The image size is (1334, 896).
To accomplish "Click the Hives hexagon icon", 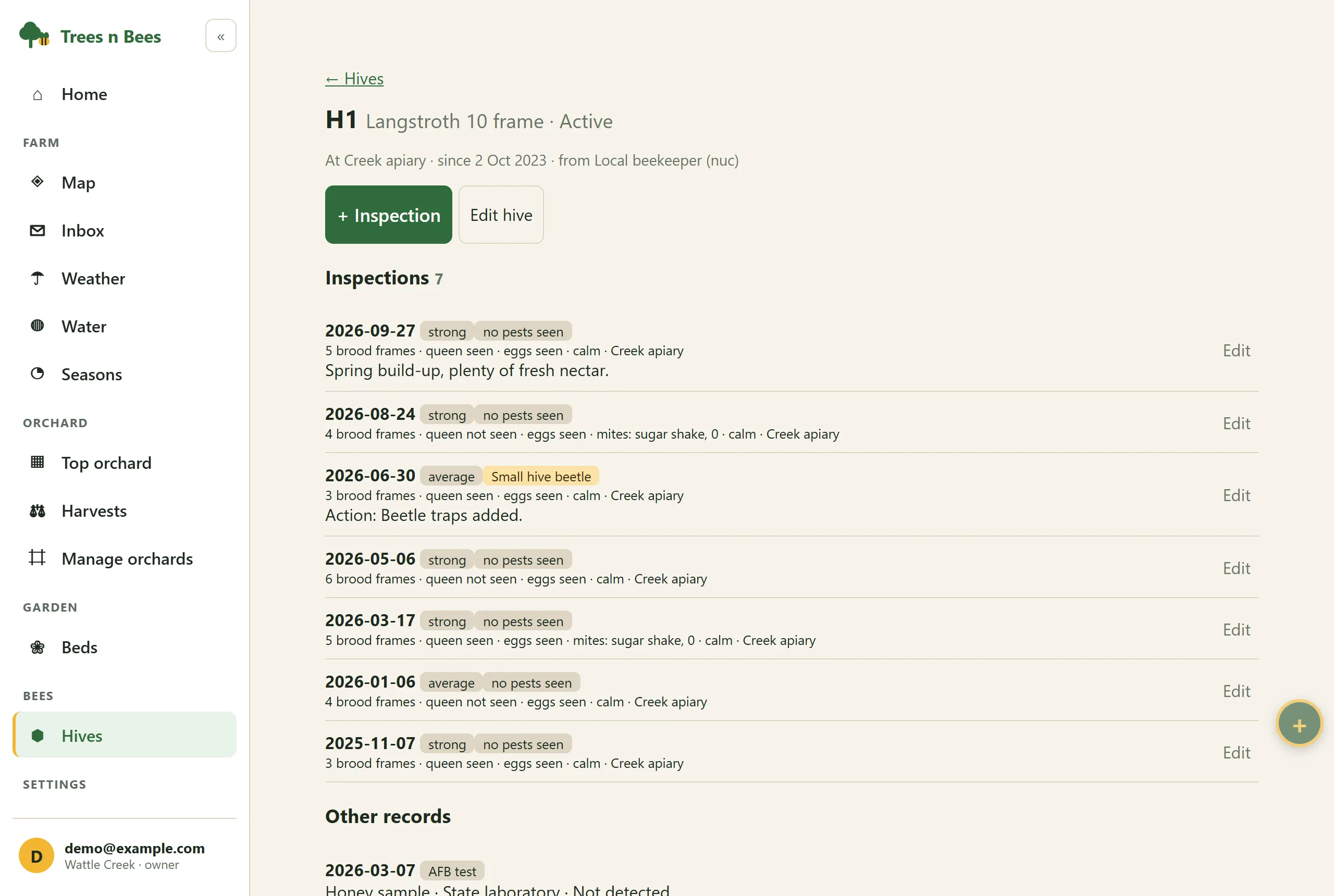I will click(x=38, y=736).
